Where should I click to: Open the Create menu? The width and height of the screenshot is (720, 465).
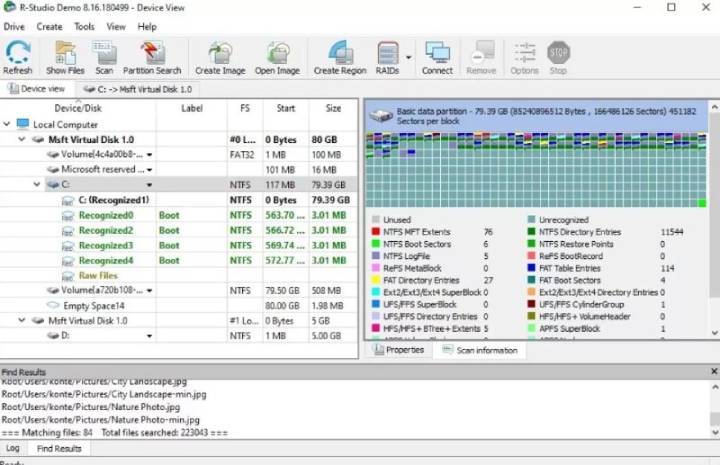click(49, 27)
